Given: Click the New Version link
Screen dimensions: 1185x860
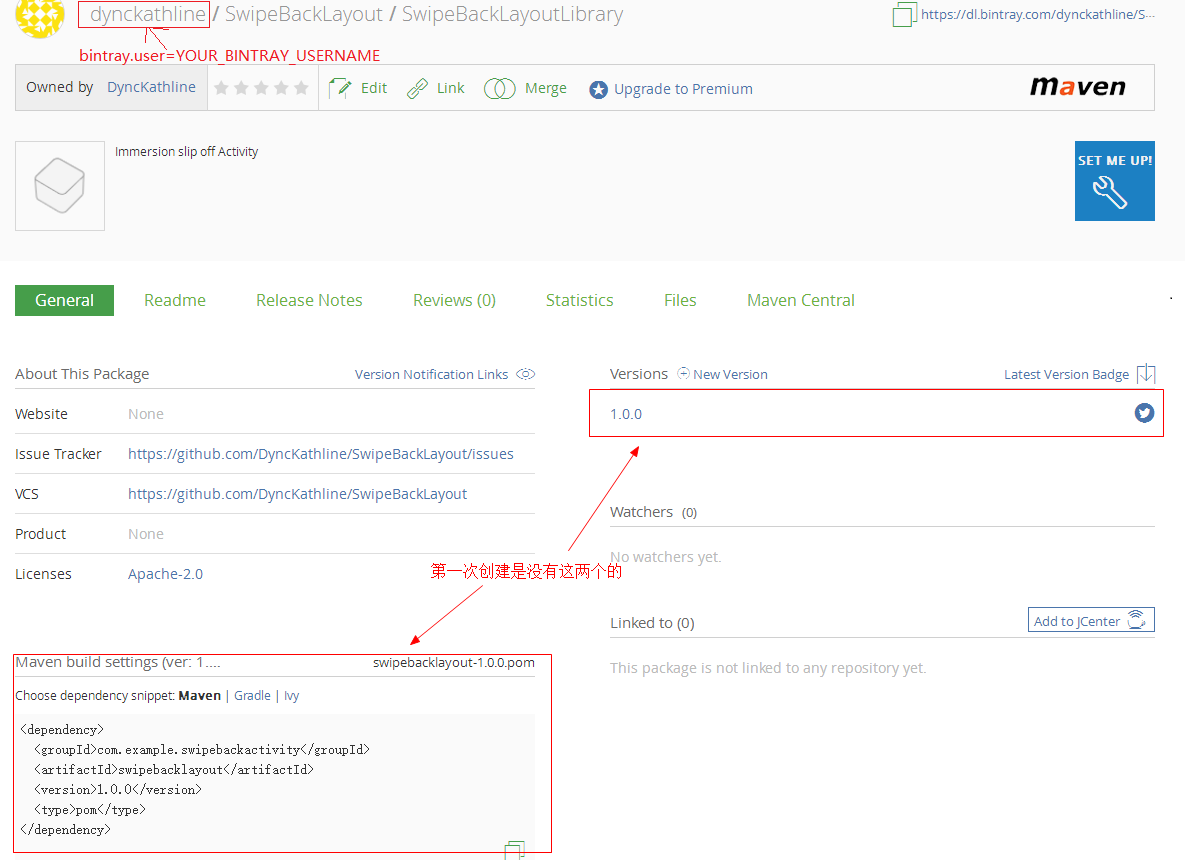Looking at the screenshot, I should pos(730,374).
